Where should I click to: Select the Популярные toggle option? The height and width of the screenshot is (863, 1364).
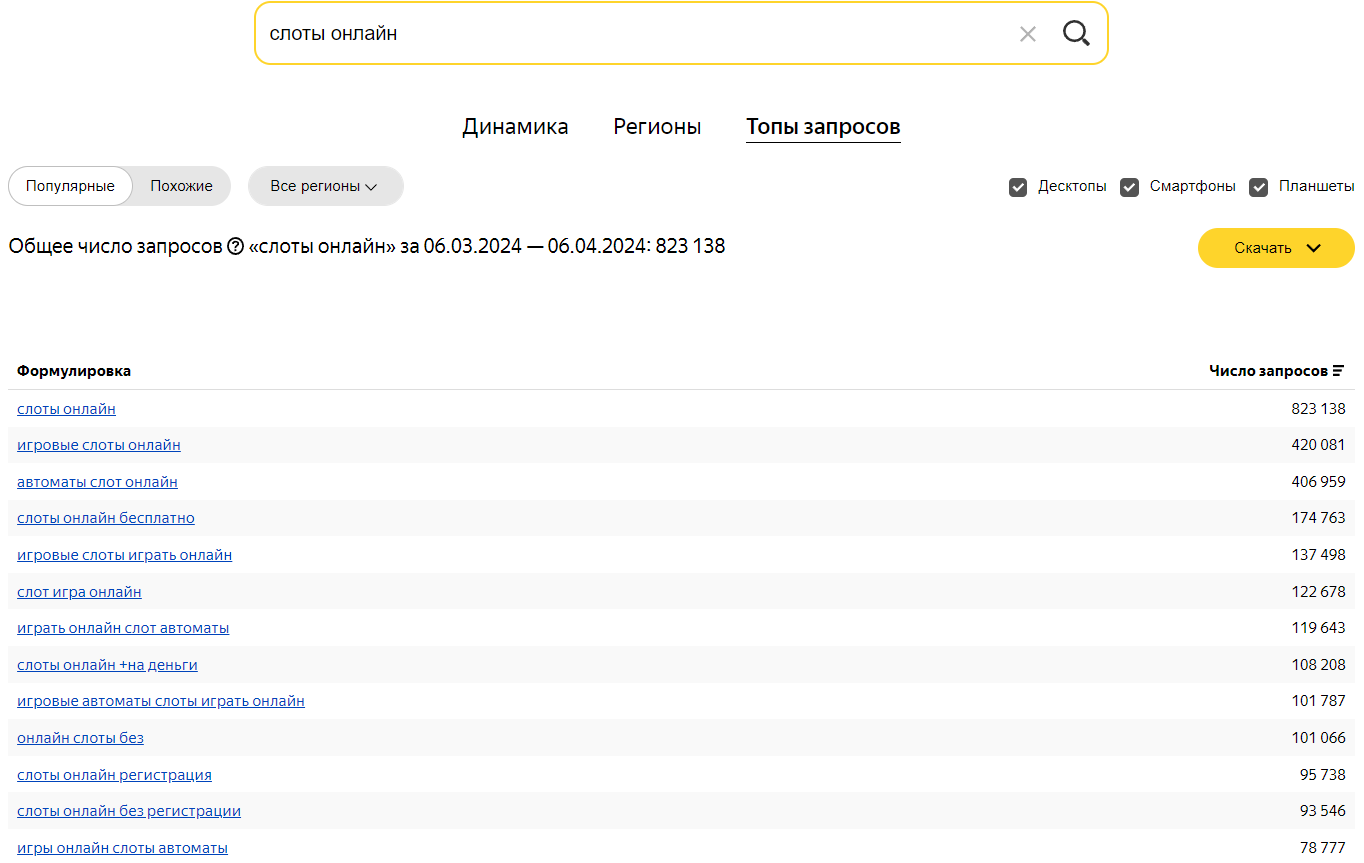pos(70,186)
